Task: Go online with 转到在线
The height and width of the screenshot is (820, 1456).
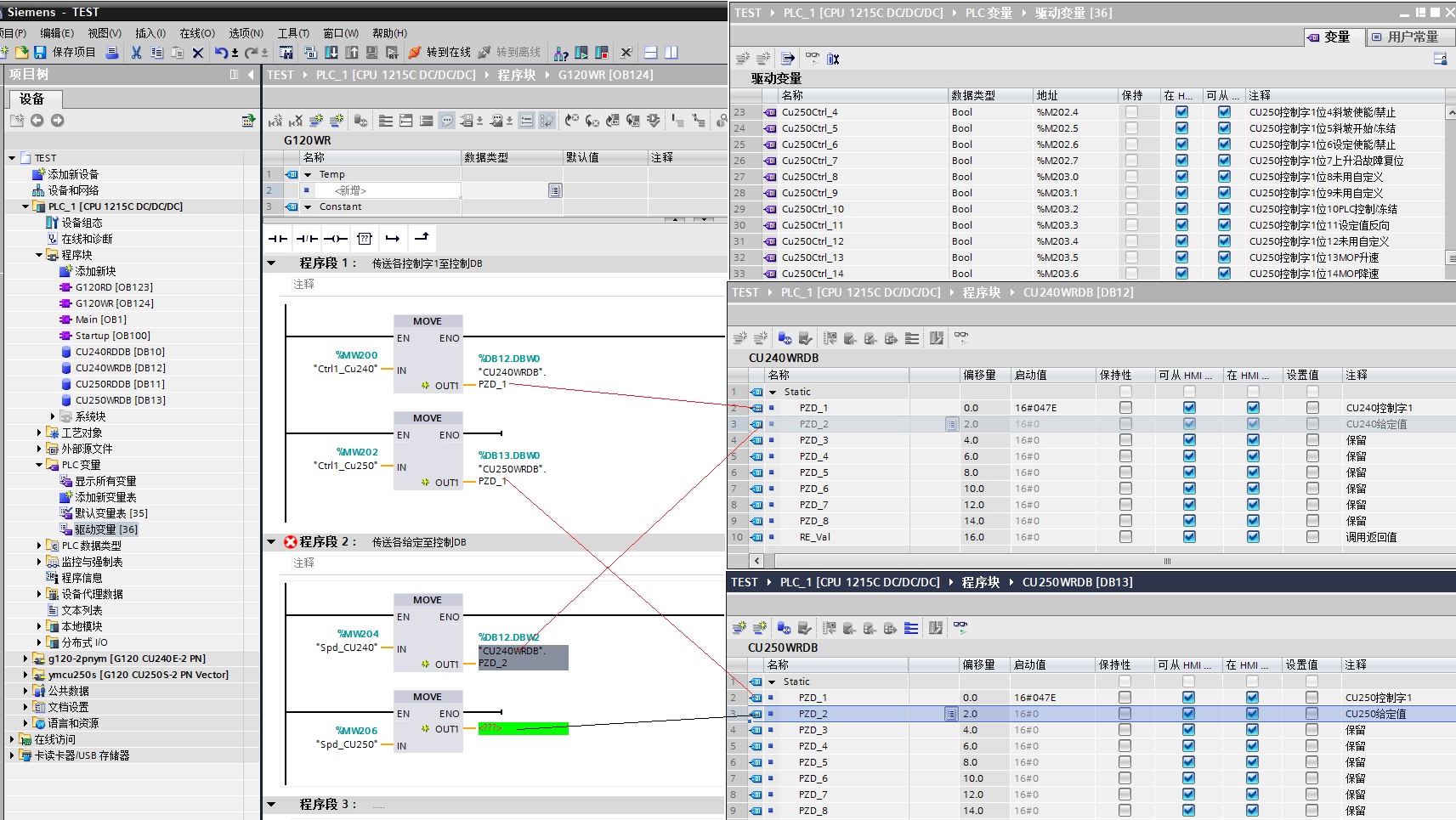Action: [x=439, y=53]
